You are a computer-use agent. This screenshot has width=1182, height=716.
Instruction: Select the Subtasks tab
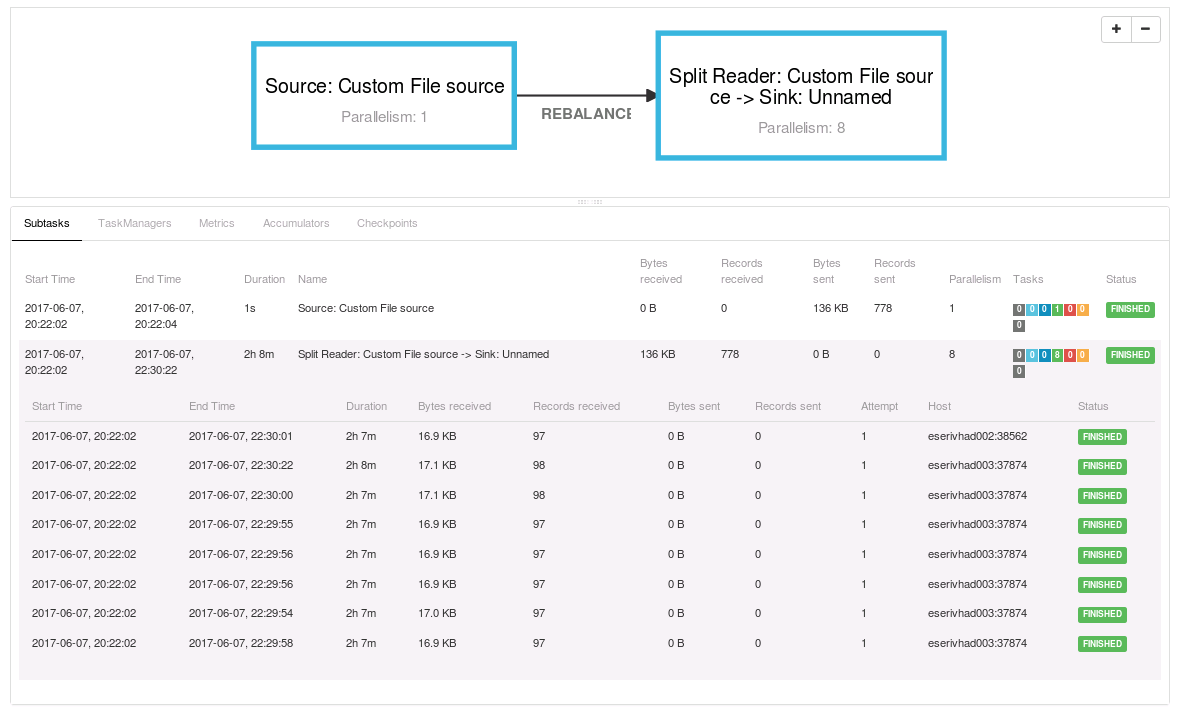(x=47, y=224)
